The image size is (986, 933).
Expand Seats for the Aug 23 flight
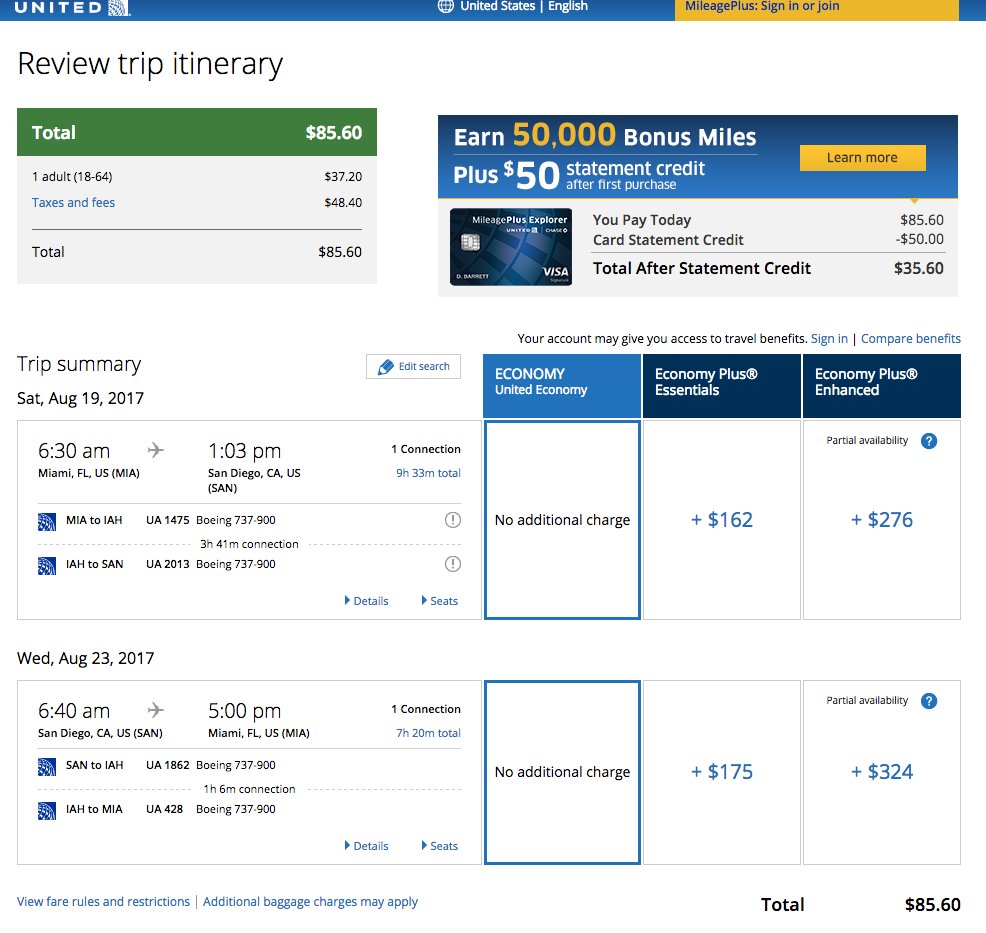point(440,846)
